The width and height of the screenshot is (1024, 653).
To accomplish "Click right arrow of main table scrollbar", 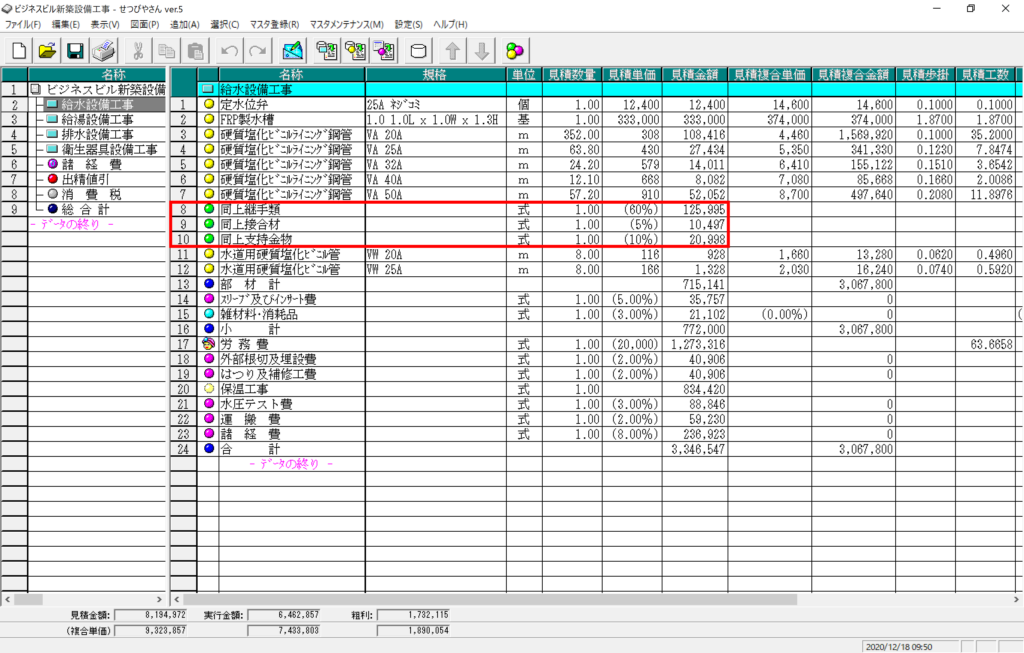I will (1016, 599).
